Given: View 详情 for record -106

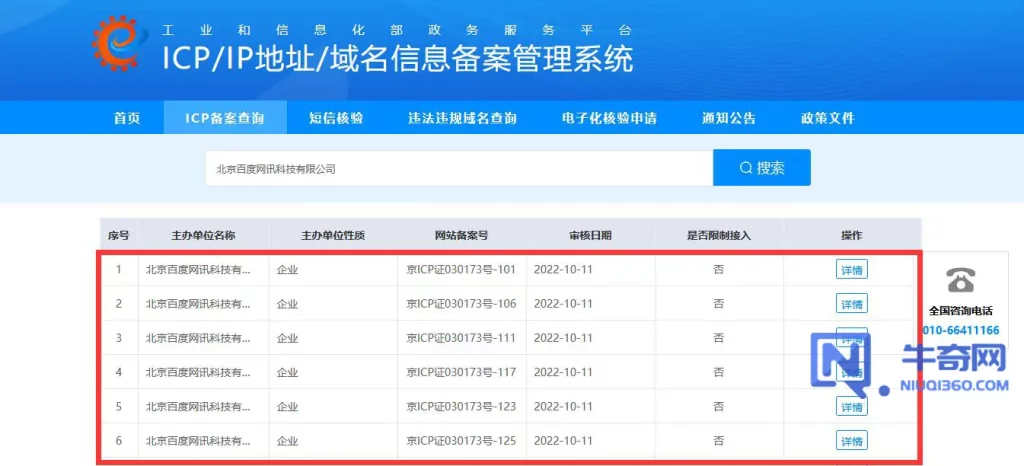Looking at the screenshot, I should (x=852, y=303).
